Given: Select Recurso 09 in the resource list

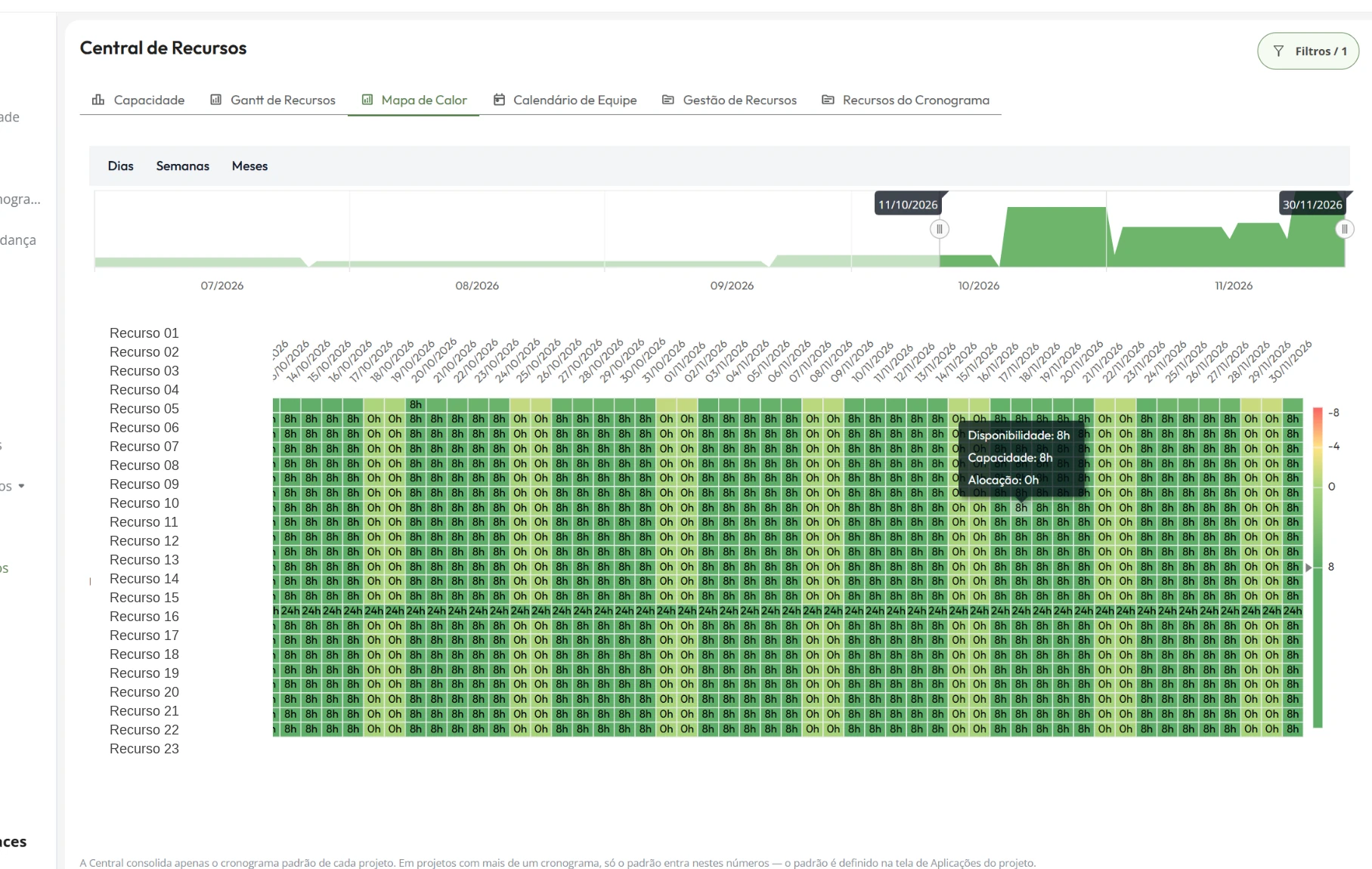Looking at the screenshot, I should click(144, 484).
